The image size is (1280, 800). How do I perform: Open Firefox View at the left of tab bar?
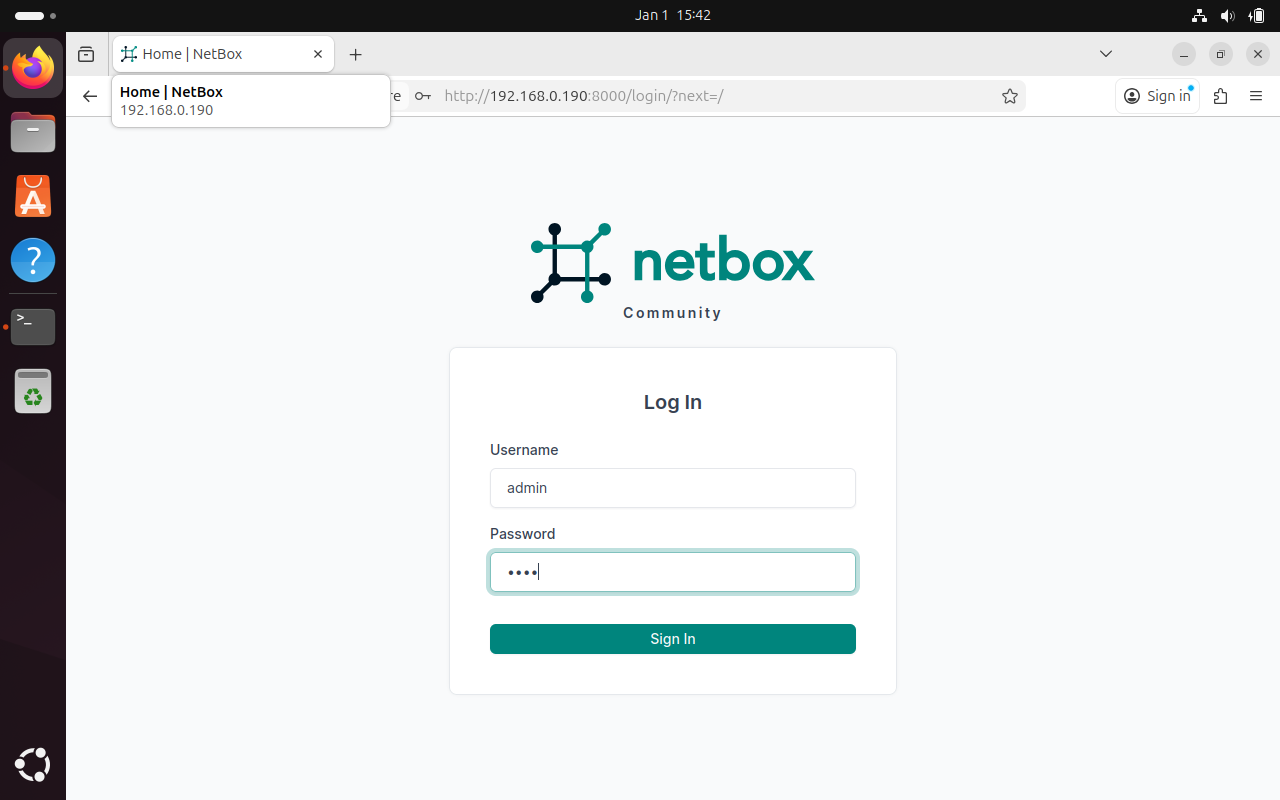86,54
